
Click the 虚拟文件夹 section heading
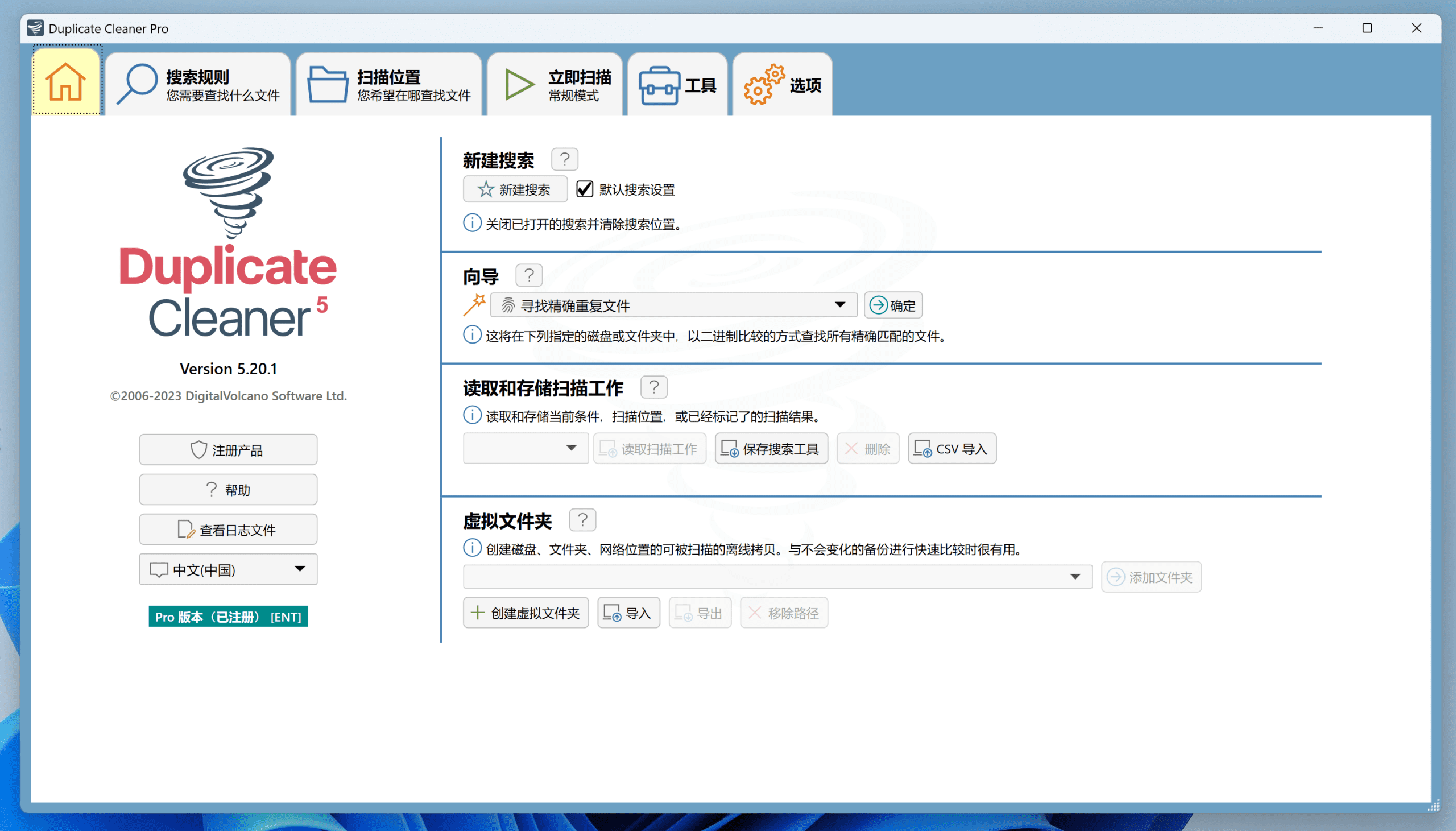point(507,521)
